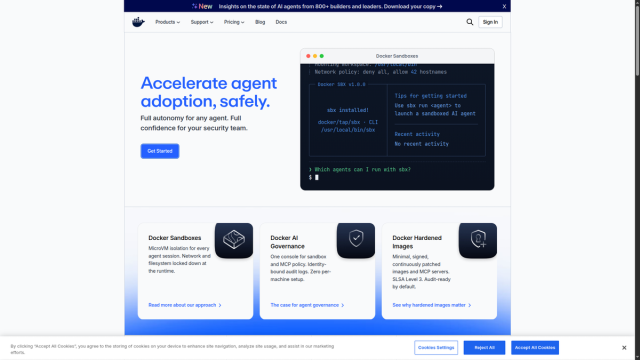
Task: Click the Docker Sandboxes card title
Action: [175, 238]
